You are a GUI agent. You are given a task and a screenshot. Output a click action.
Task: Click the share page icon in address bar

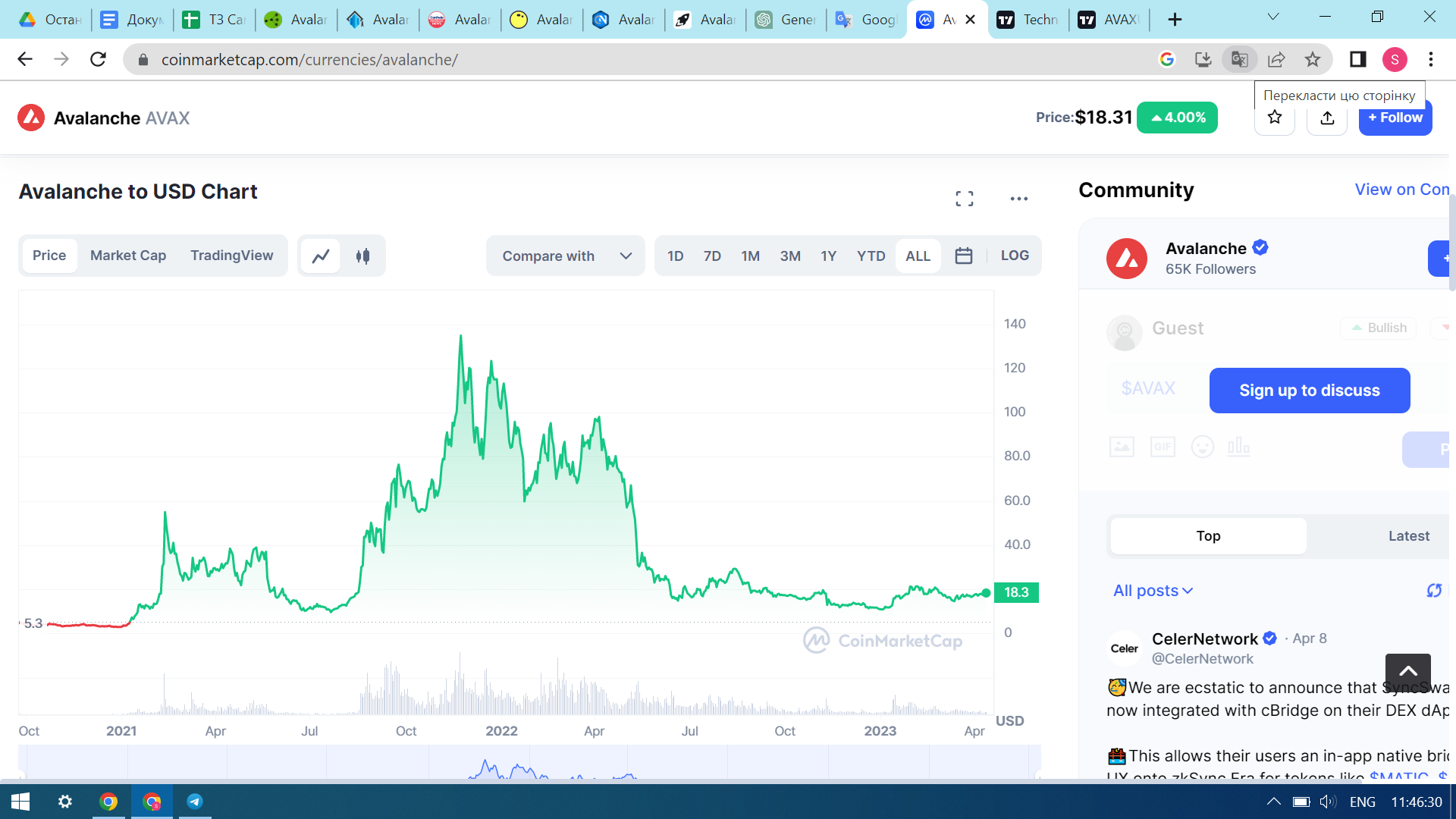(1276, 59)
